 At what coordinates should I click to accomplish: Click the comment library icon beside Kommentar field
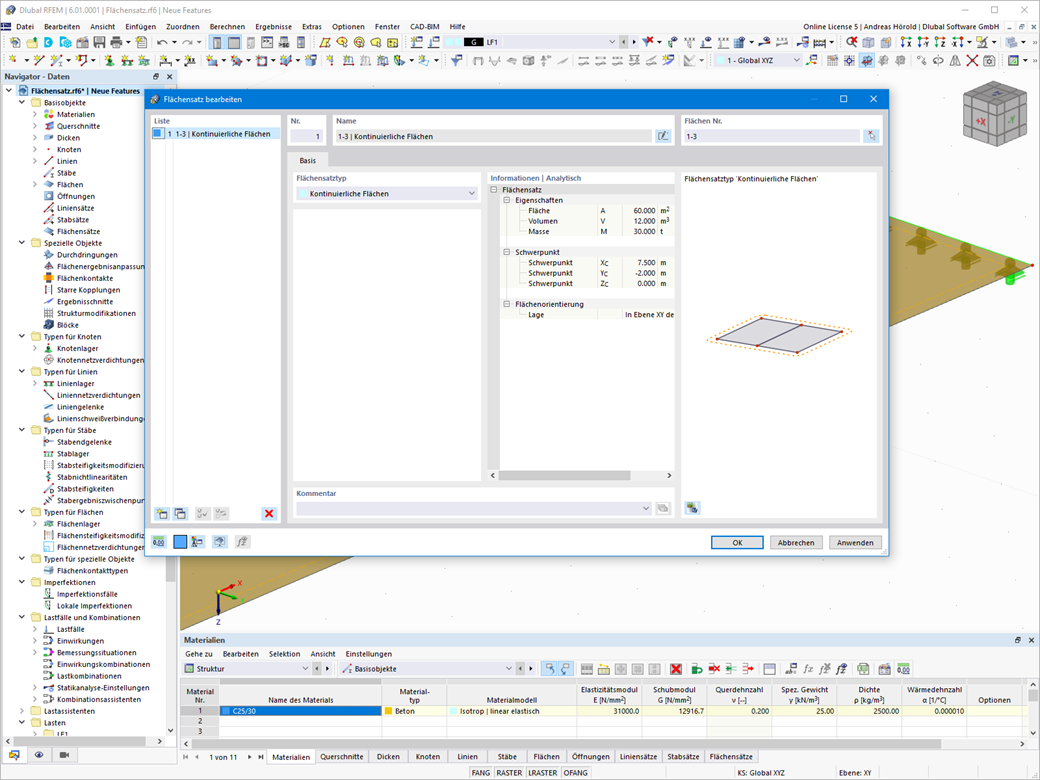[x=663, y=508]
